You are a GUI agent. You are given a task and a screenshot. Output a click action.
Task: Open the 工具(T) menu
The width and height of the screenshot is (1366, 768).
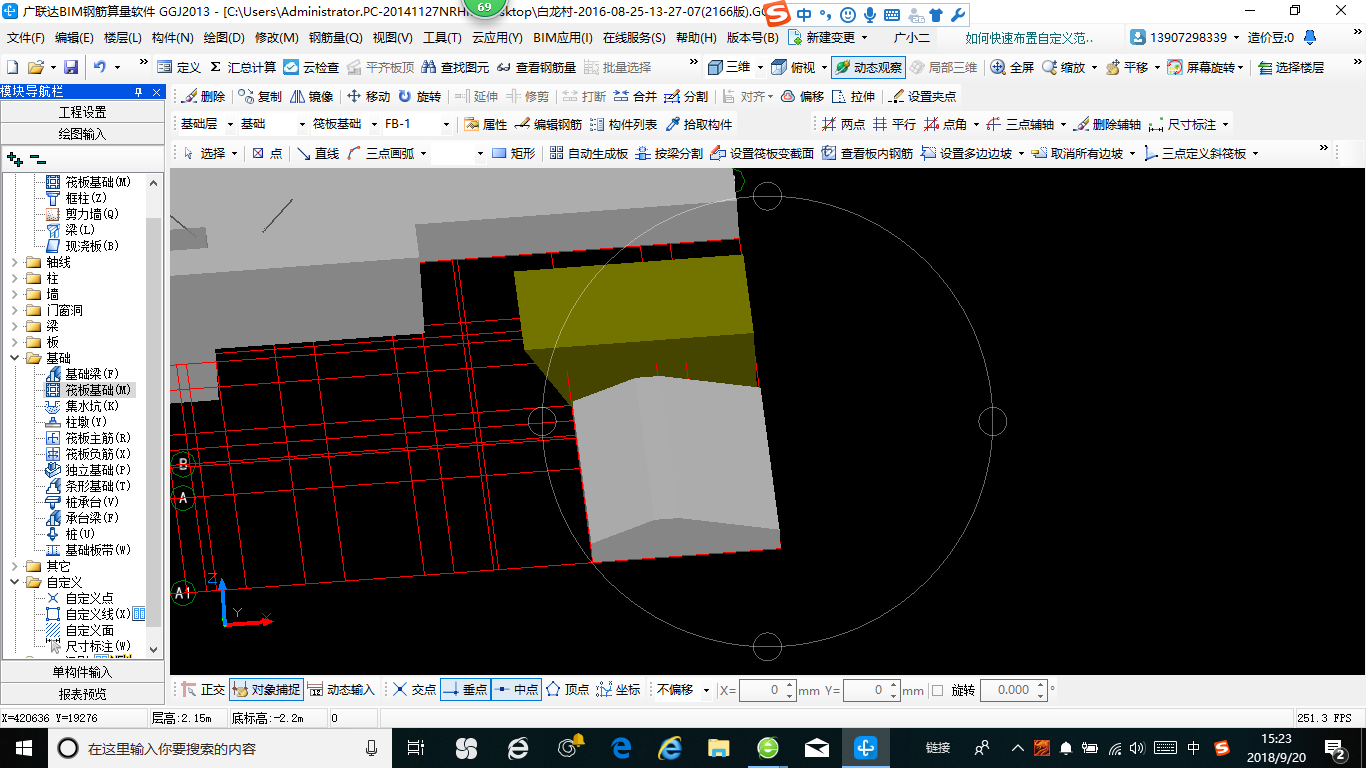[442, 38]
